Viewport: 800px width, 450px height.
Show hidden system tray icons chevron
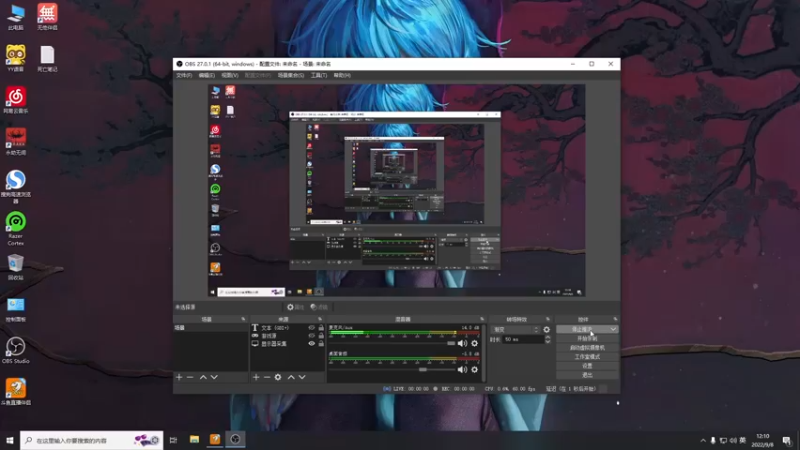[x=703, y=440]
